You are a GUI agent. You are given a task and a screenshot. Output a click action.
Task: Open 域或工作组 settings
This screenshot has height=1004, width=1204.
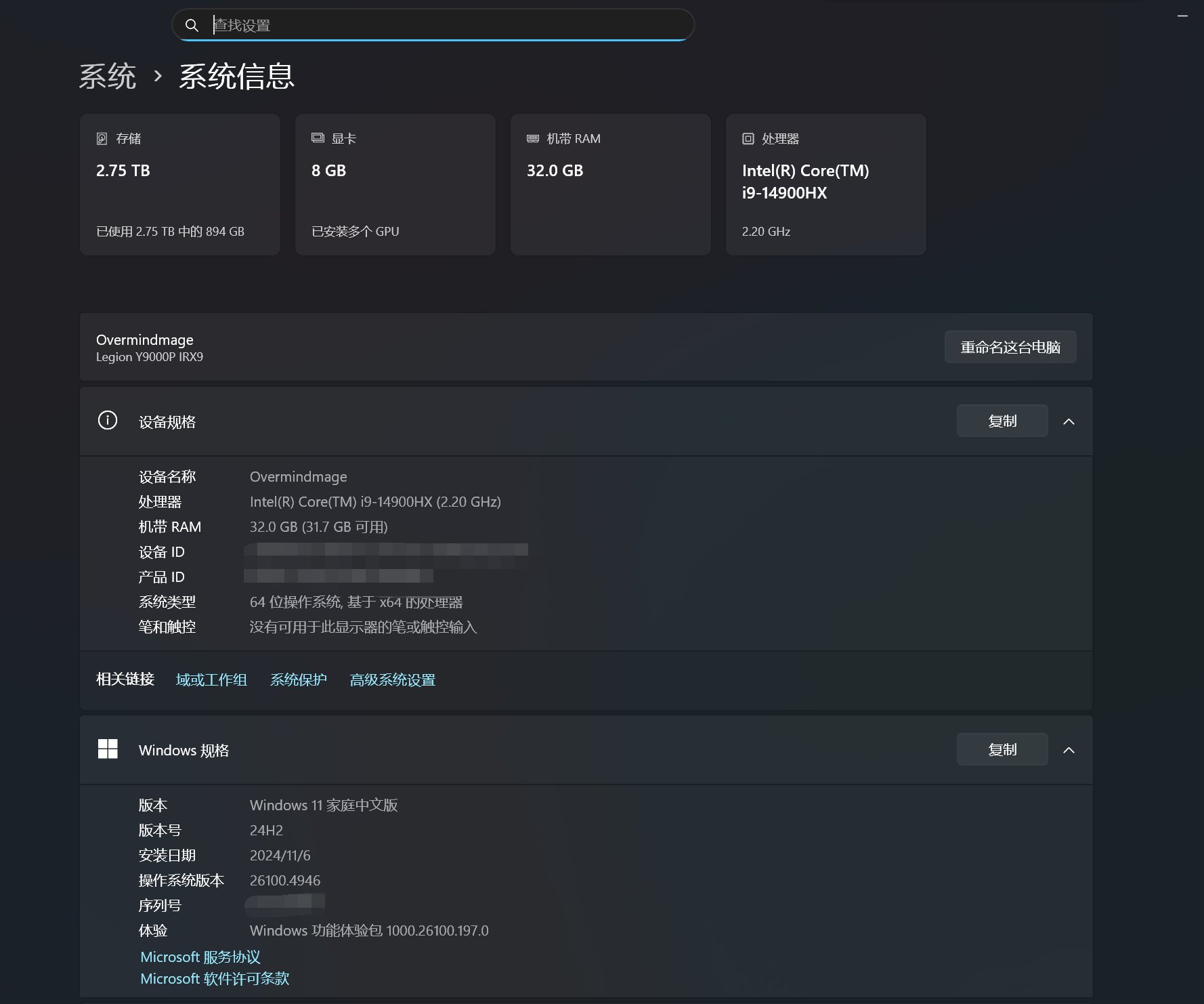(x=211, y=679)
